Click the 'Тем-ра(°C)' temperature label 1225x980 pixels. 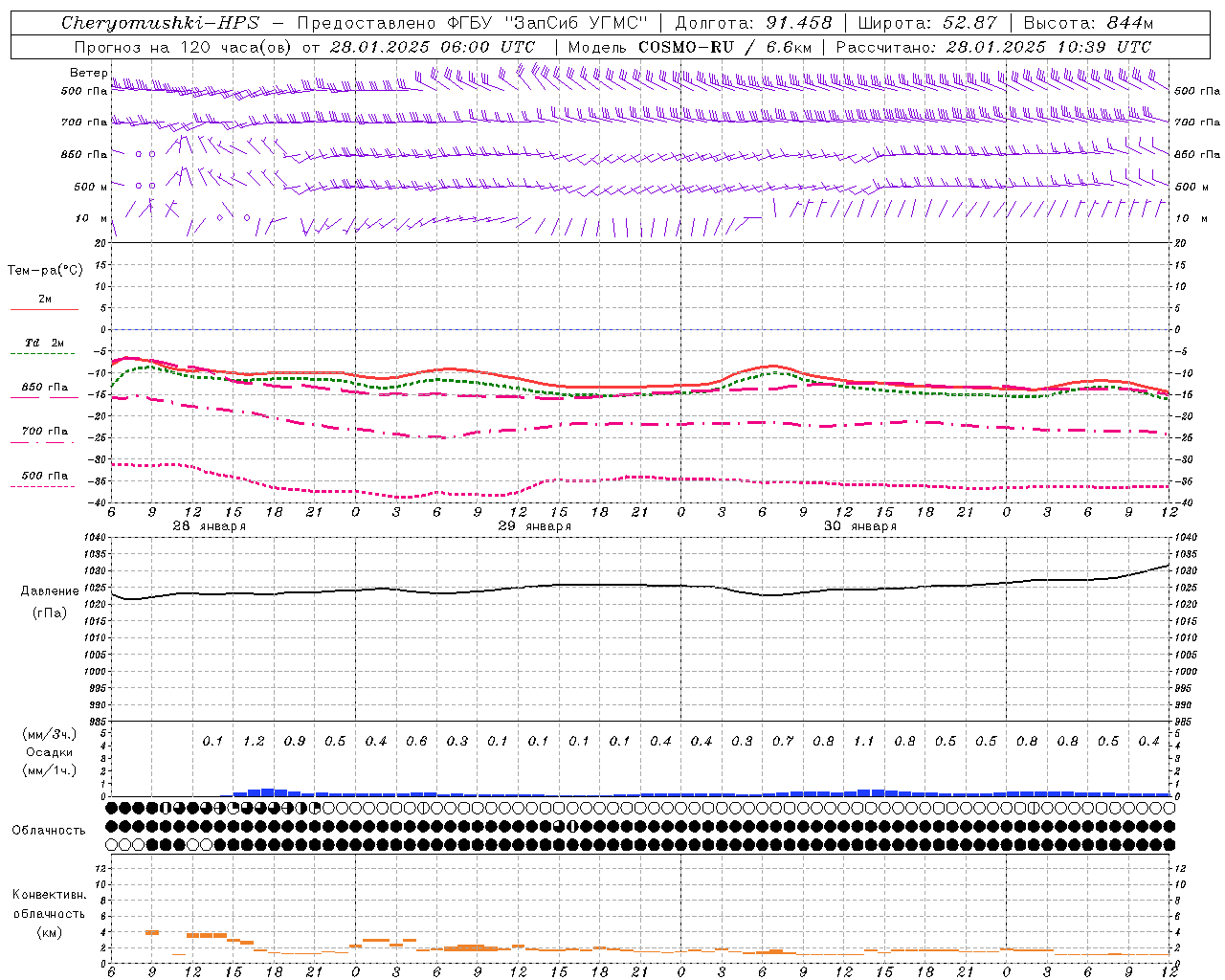[x=45, y=271]
